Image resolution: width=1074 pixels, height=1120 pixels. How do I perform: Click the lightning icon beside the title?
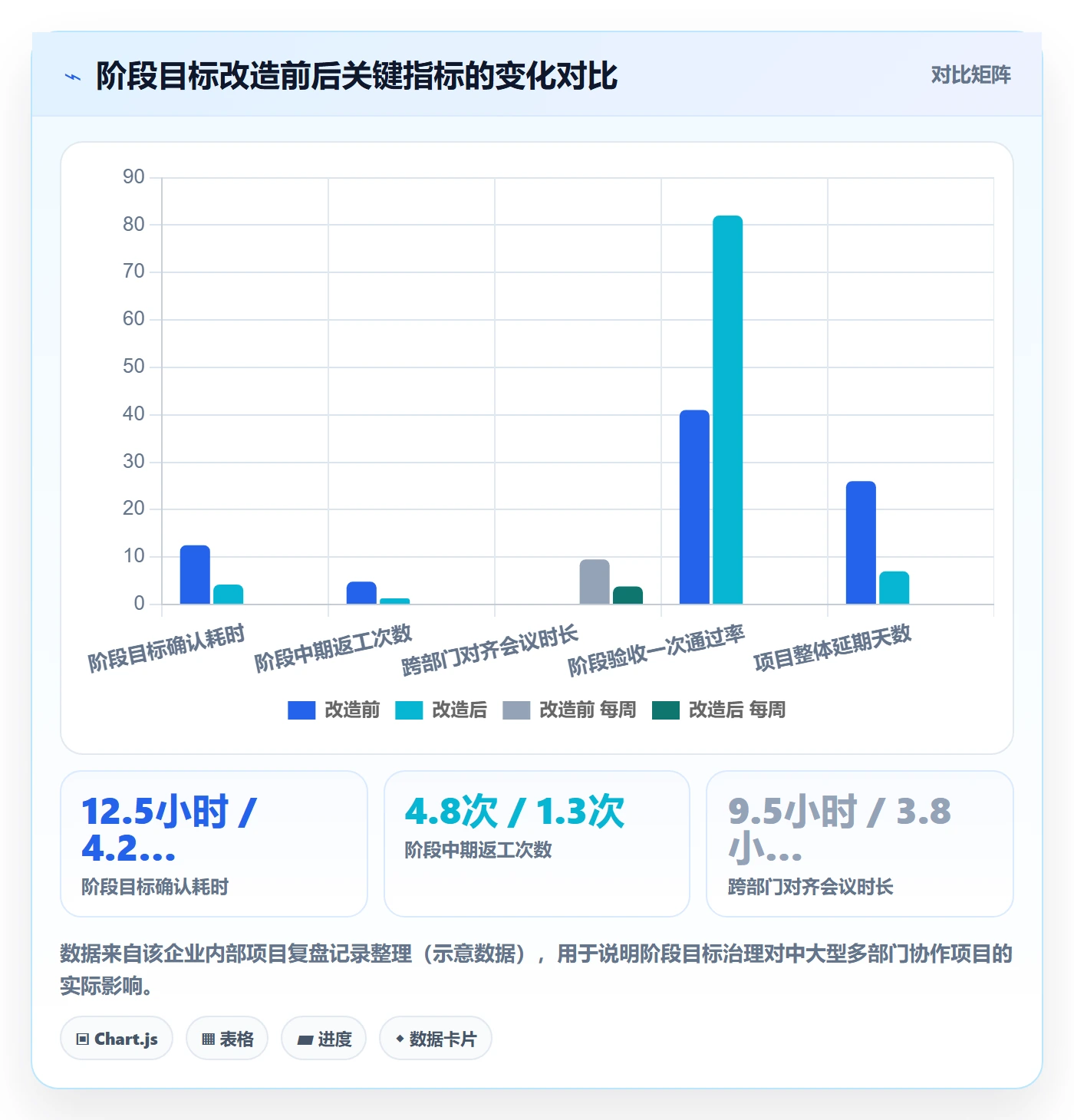point(73,77)
